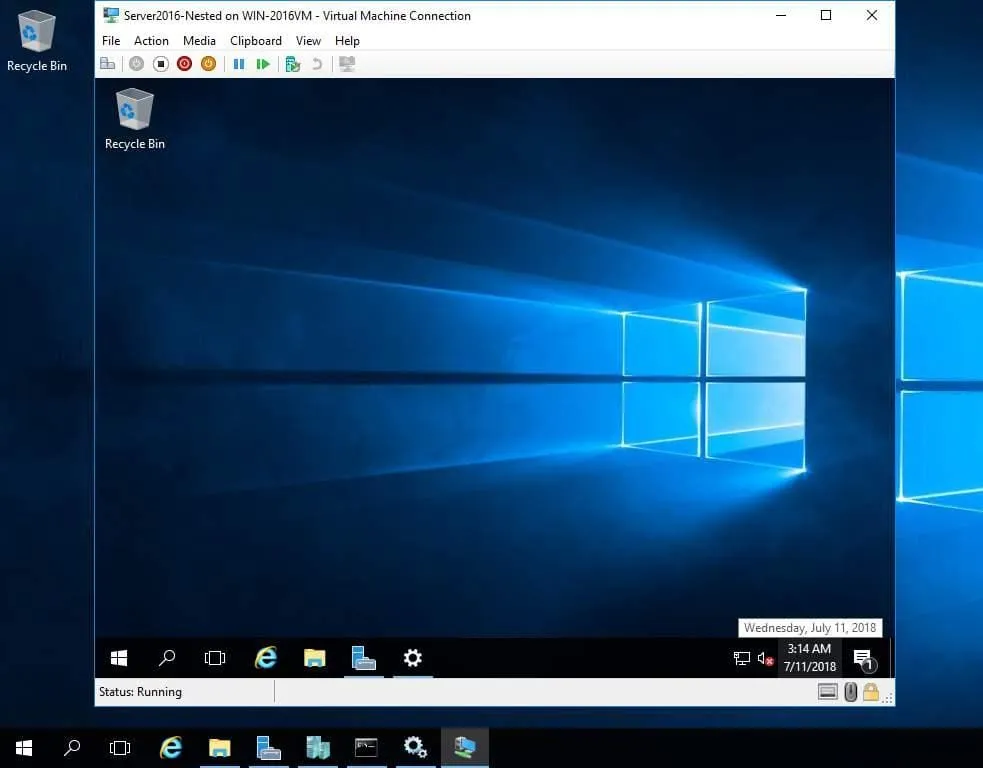This screenshot has width=983, height=768.
Task: Open the View menu
Action: coord(308,40)
